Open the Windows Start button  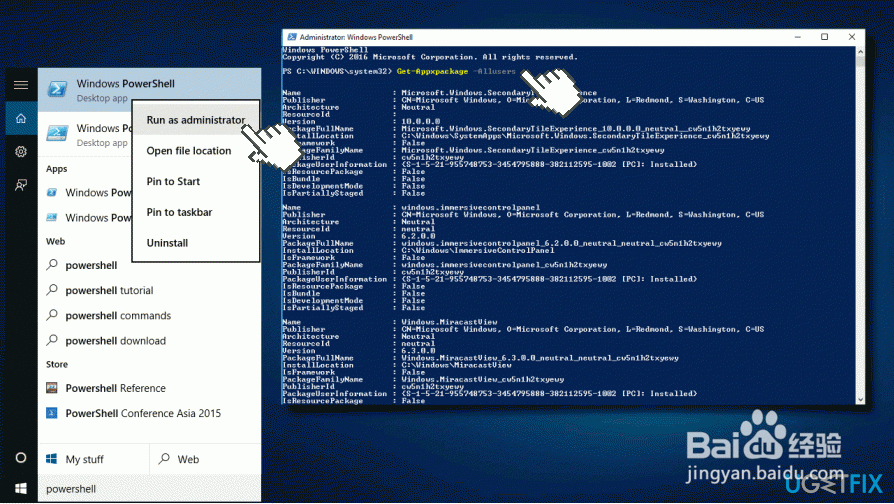pyautogui.click(x=21, y=489)
